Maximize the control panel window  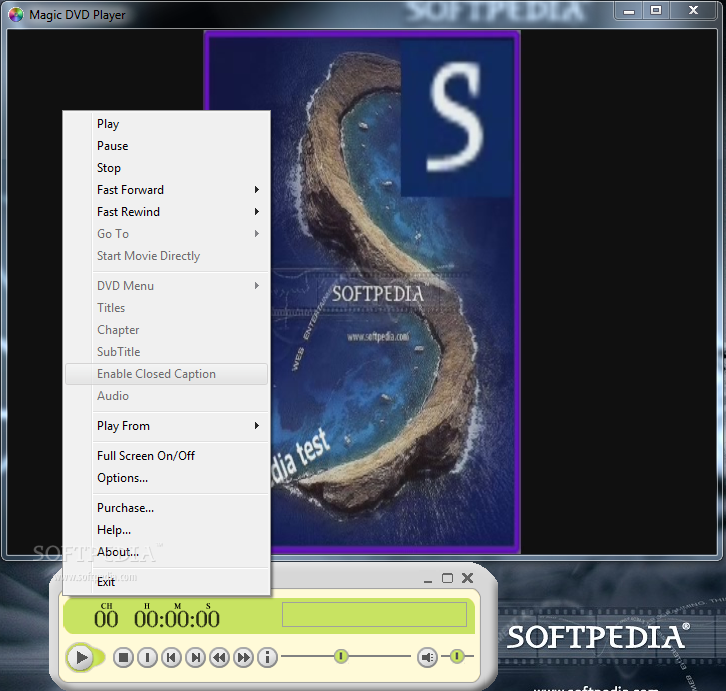pos(447,578)
